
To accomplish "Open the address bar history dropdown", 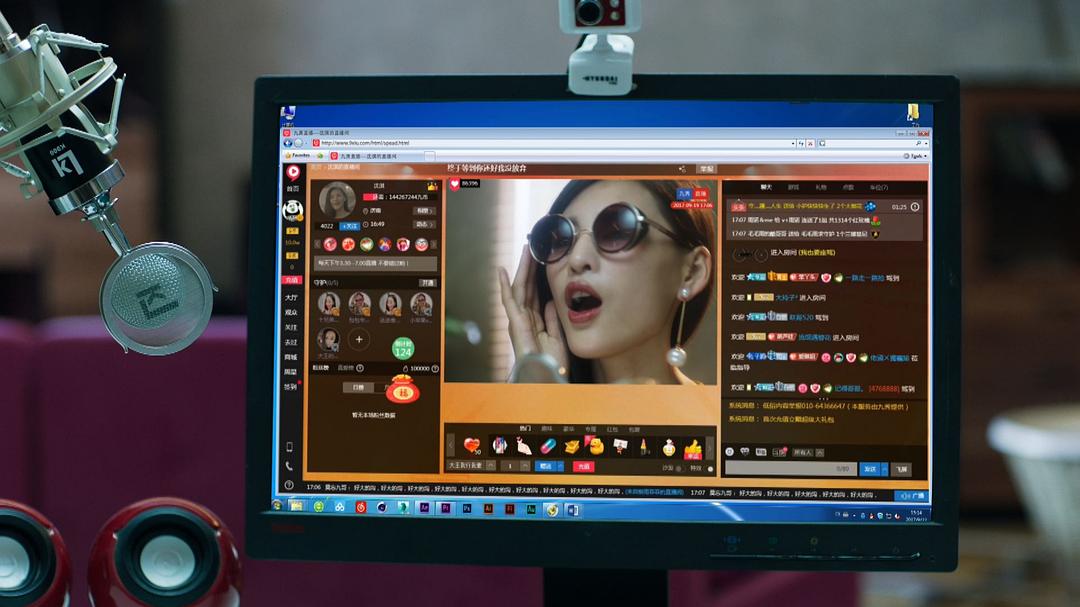I will (x=793, y=143).
